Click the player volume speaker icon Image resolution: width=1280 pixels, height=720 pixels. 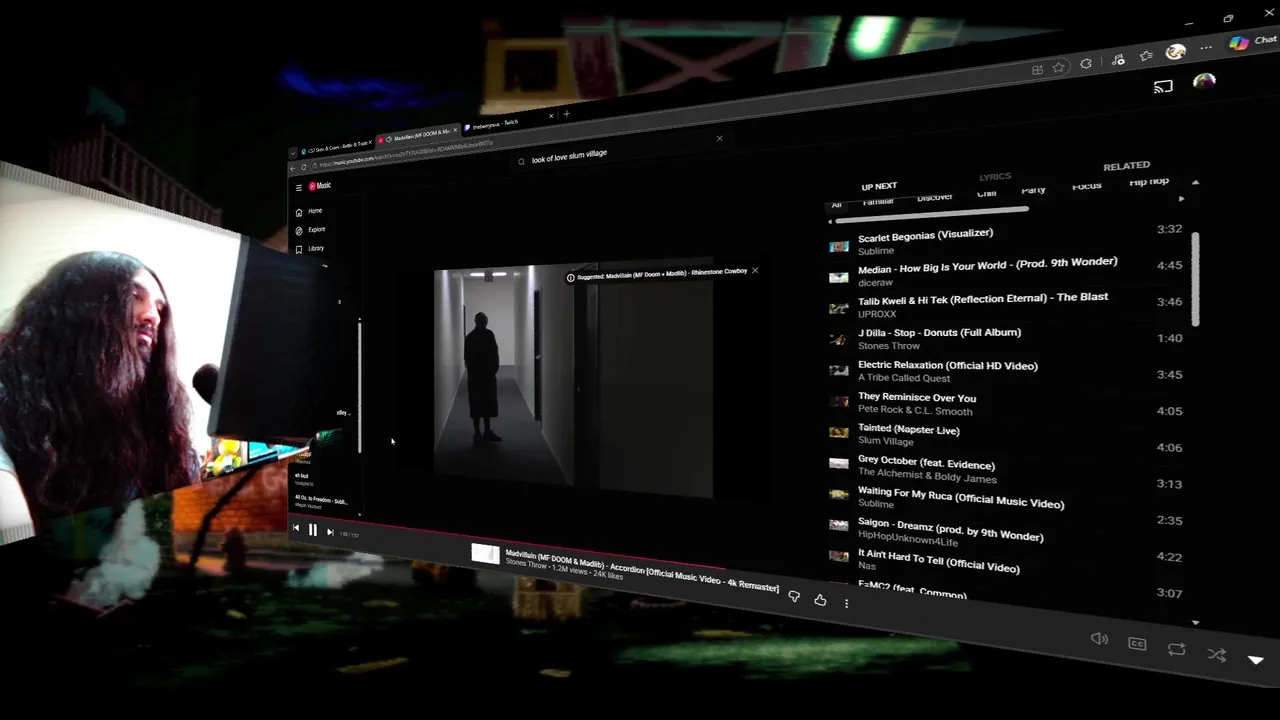[x=1099, y=639]
